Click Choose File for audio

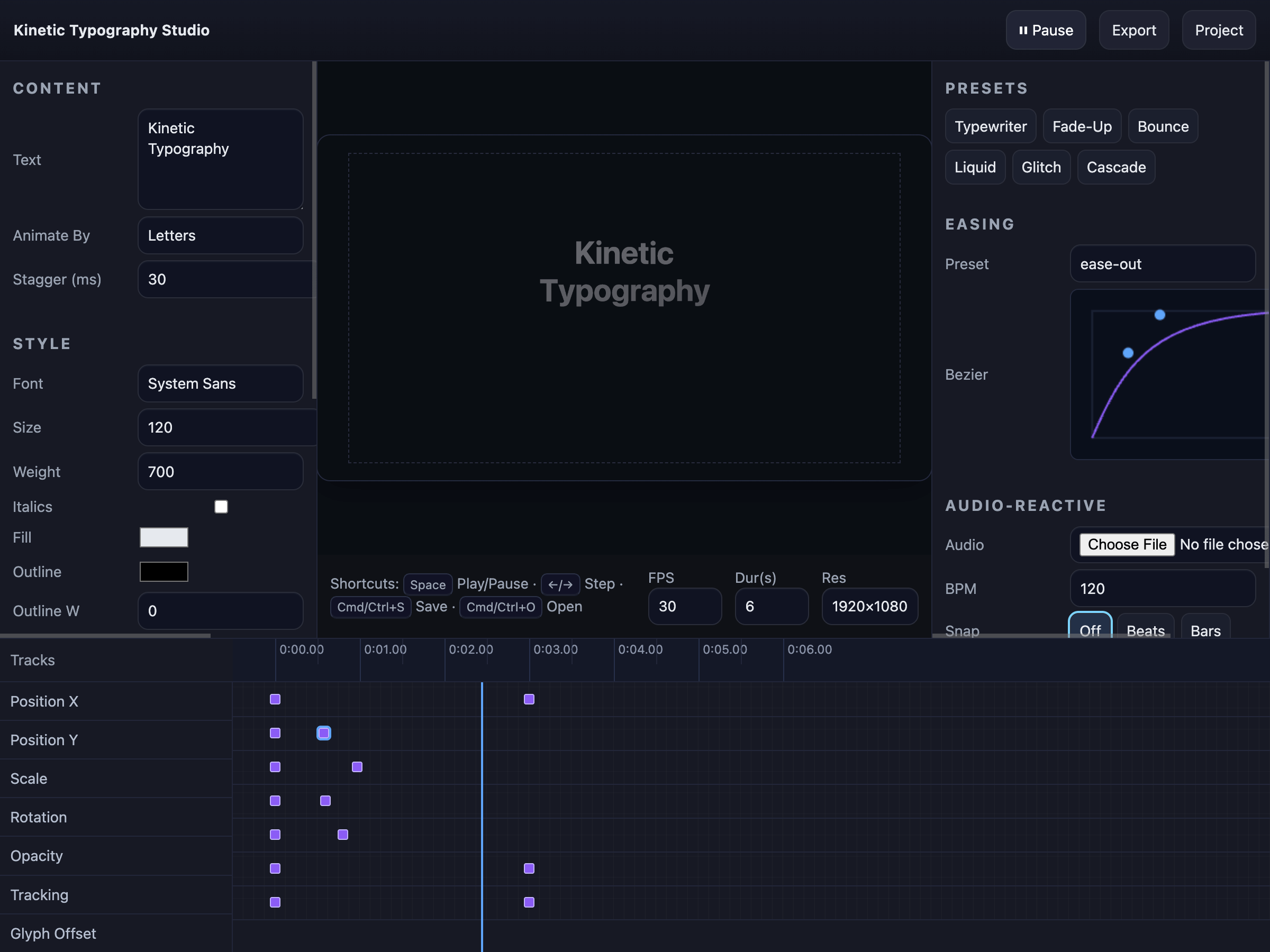click(1127, 544)
